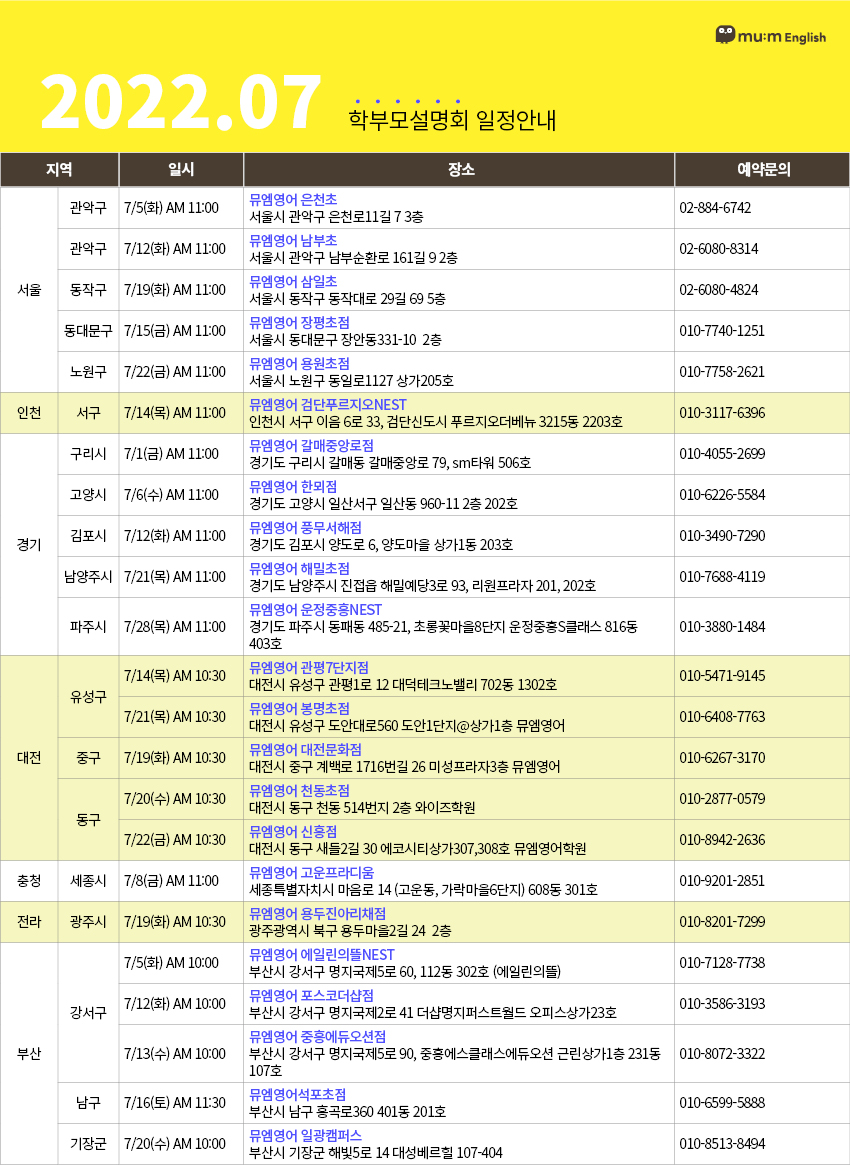Open the 뮤엠영어 삼일초 link
The image size is (850, 1165).
(293, 282)
